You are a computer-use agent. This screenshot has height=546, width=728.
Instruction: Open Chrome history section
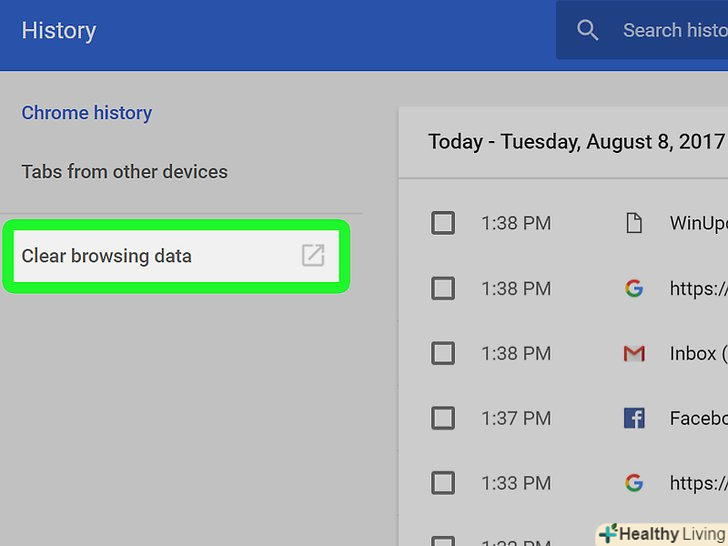point(87,113)
